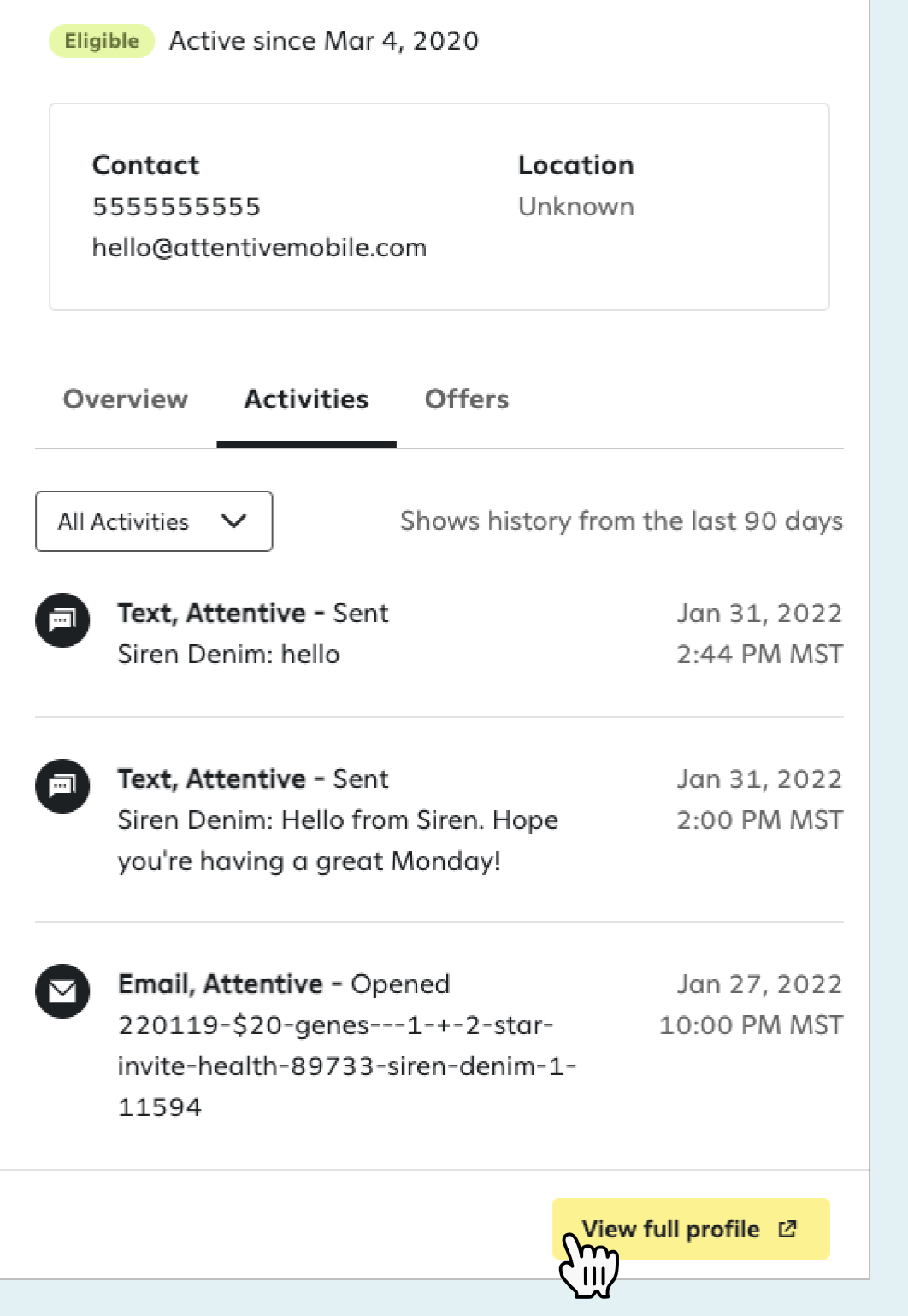Click the View full profile button
The image size is (908, 1316).
[691, 1229]
